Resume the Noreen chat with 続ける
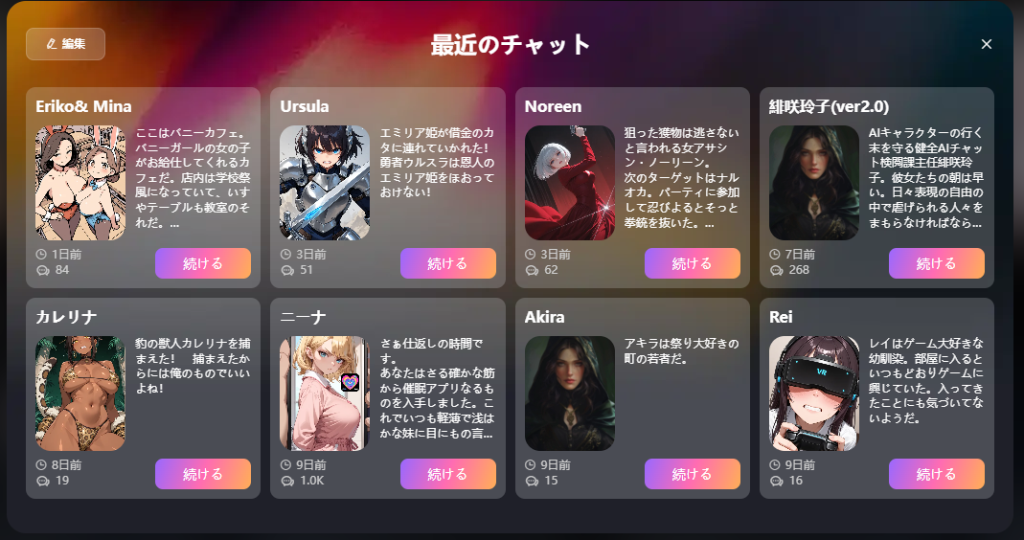Viewport: 1024px width, 540px height. pyautogui.click(x=692, y=263)
